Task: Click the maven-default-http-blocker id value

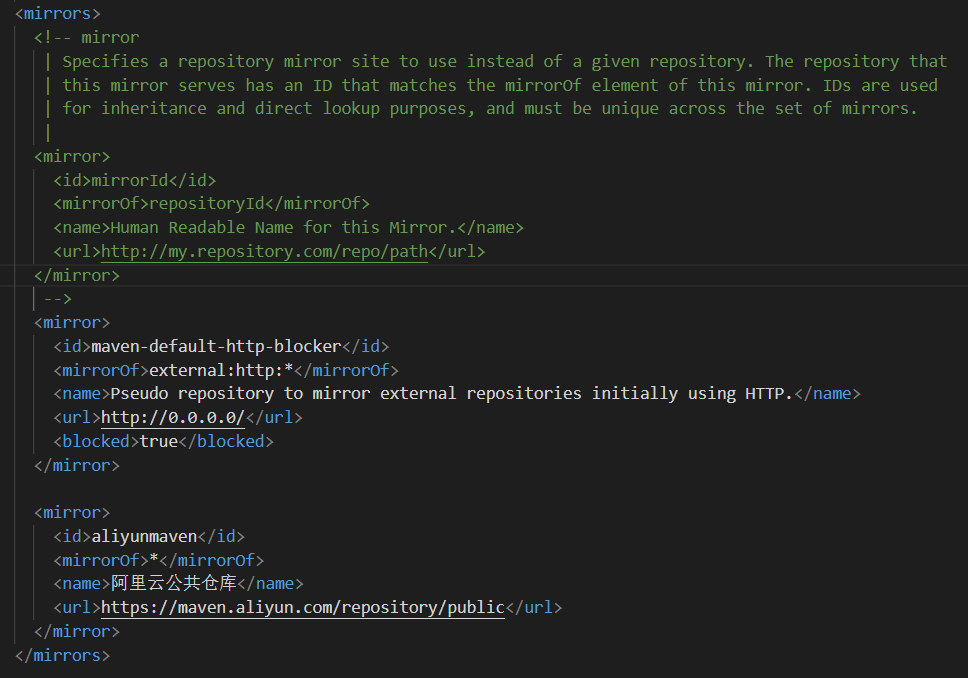Action: tap(216, 346)
